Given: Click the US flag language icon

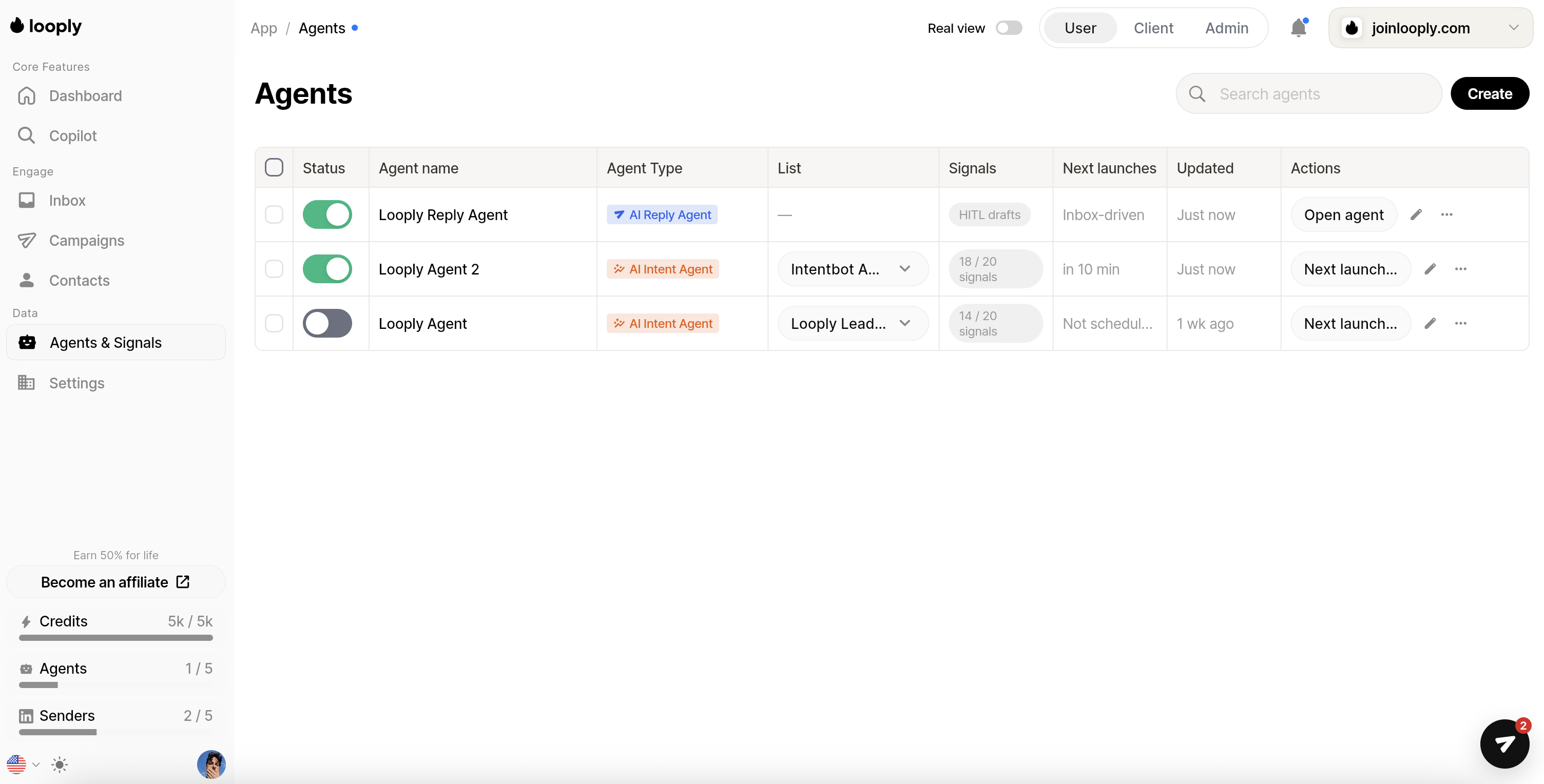Looking at the screenshot, I should pyautogui.click(x=16, y=764).
